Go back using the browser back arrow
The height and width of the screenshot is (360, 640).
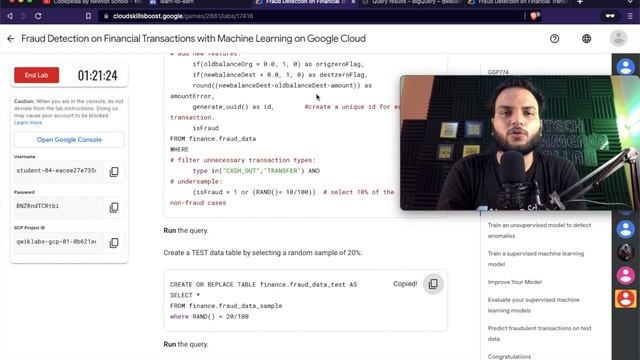point(10,16)
